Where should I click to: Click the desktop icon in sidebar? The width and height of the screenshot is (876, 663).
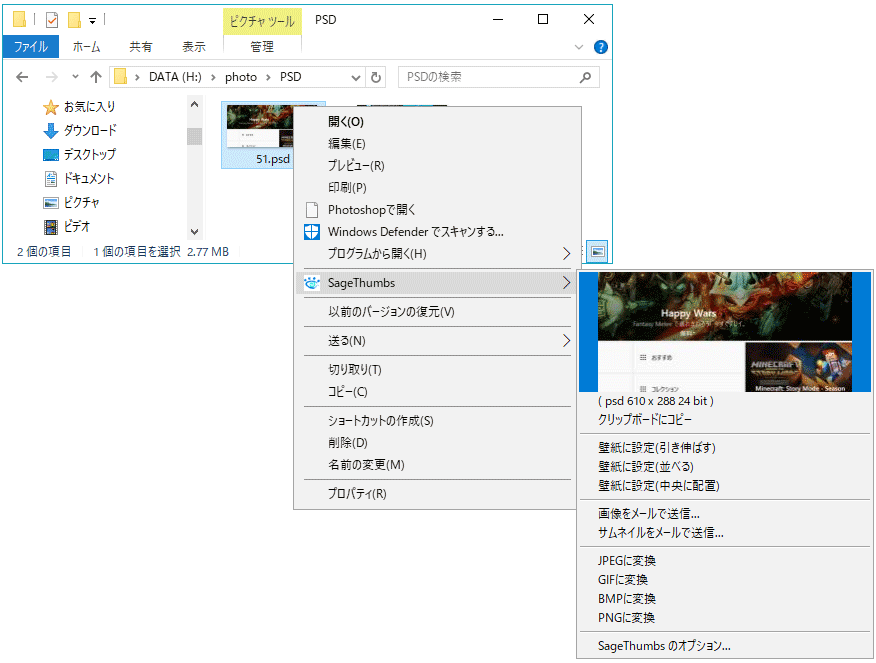tap(51, 155)
